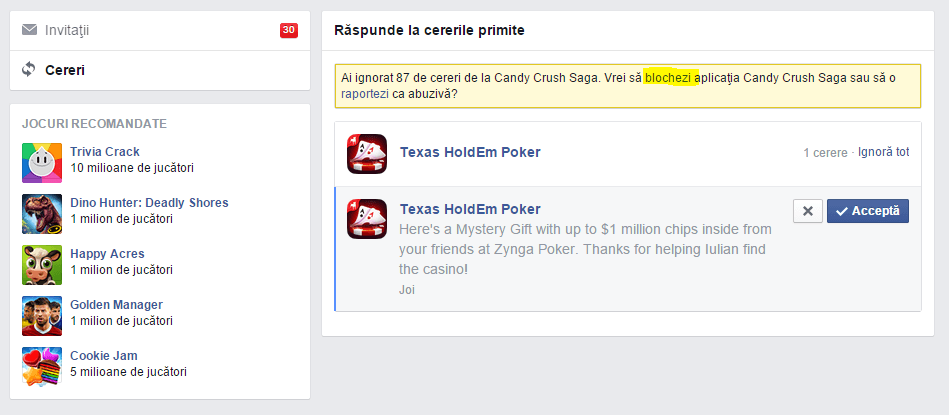Click the JOCURI RECOMANDATE heading
Viewport: 949px width, 415px height.
coord(94,124)
